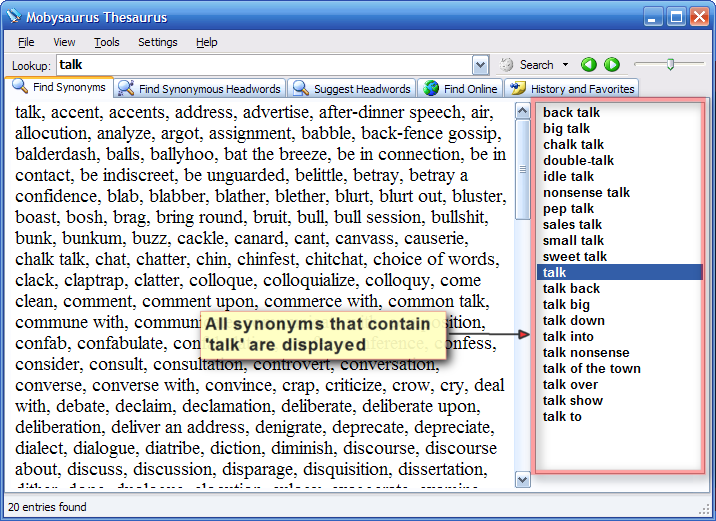Click the synonym 'after-dinner speech'
Image resolution: width=716 pixels, height=521 pixels.
(390, 112)
